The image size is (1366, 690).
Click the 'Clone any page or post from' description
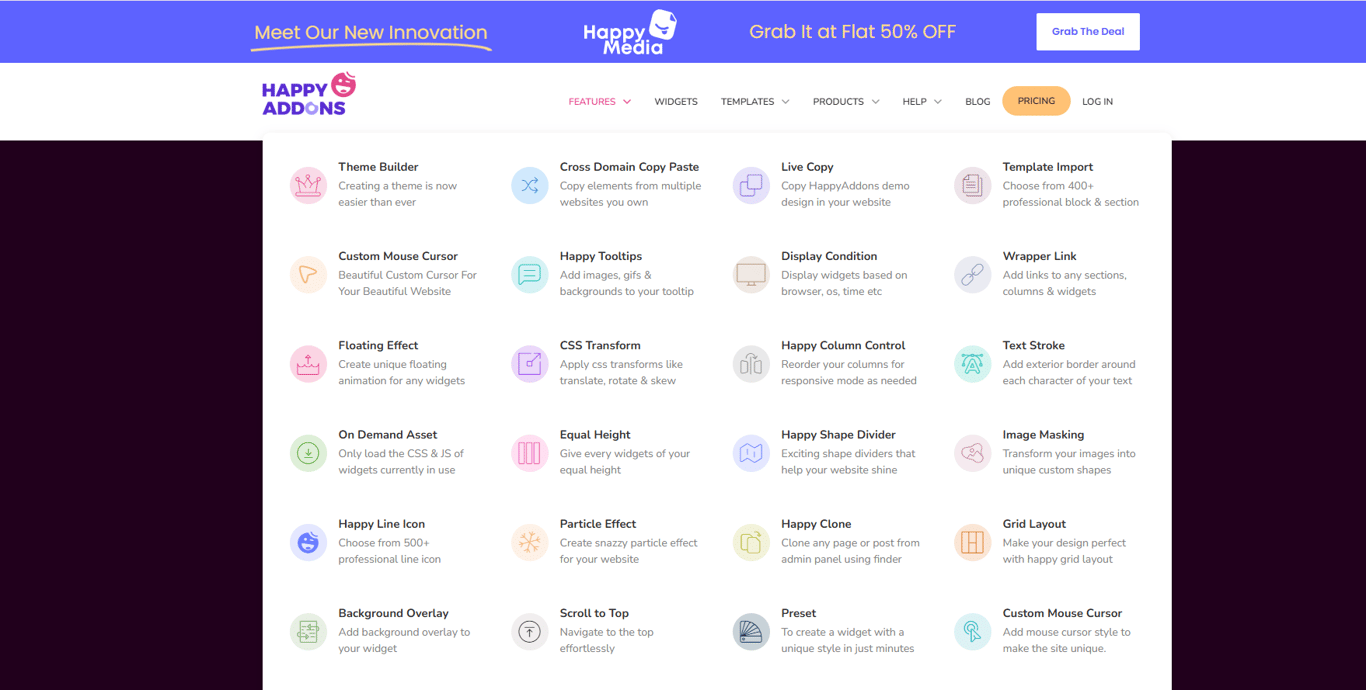850,543
